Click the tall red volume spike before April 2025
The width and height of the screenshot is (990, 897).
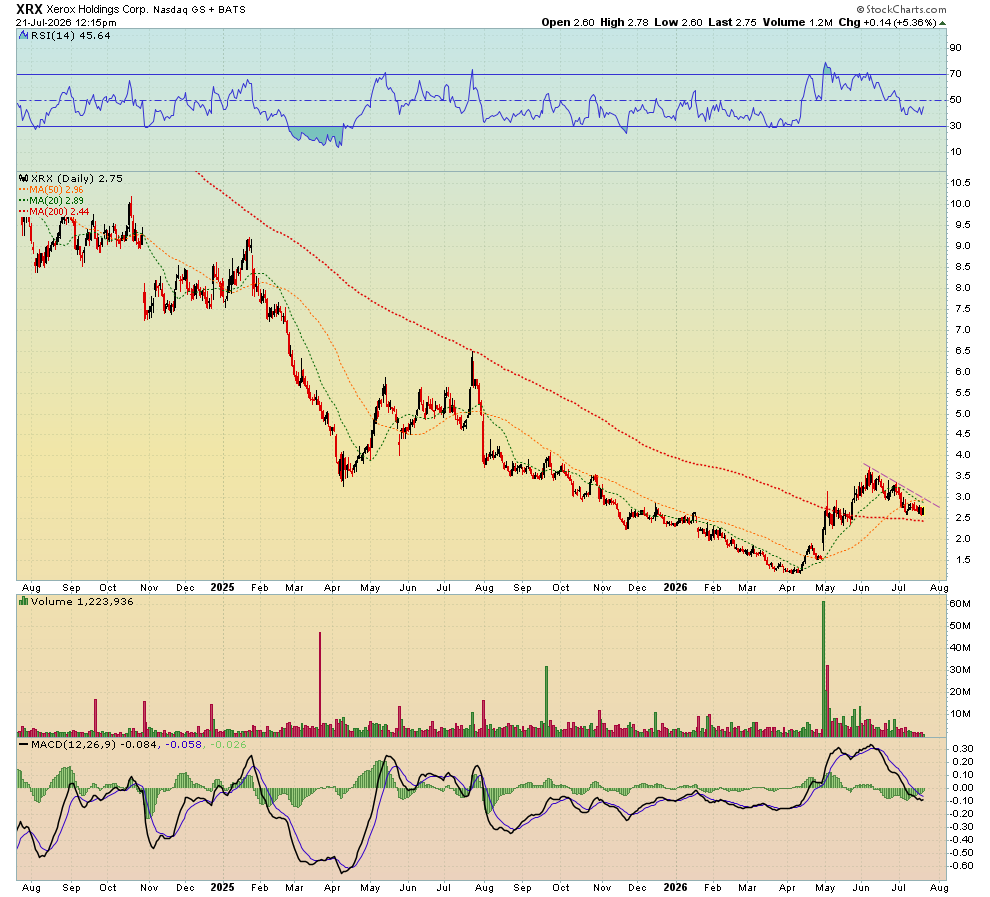pyautogui.click(x=320, y=684)
